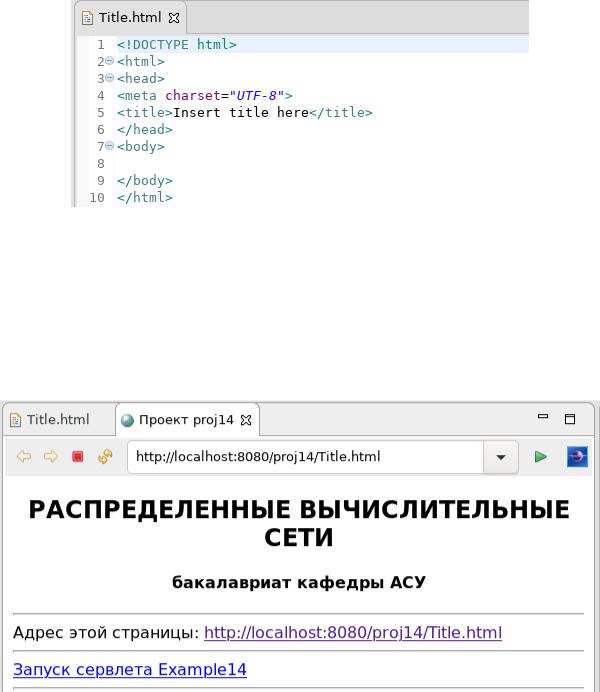Click the <html> opening tag on line 2
Viewport: 600px width, 692px height.
click(x=141, y=61)
